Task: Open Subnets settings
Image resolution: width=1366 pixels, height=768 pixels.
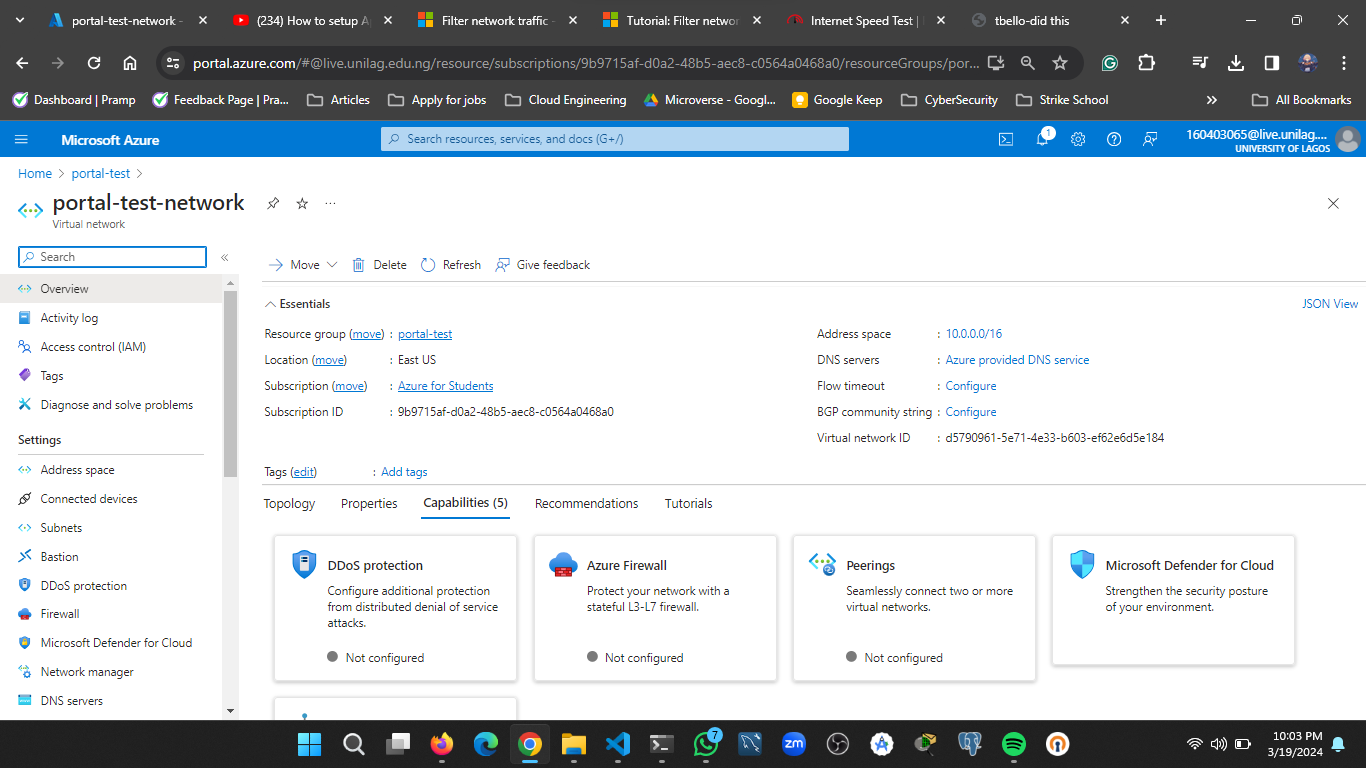Action: 61,528
